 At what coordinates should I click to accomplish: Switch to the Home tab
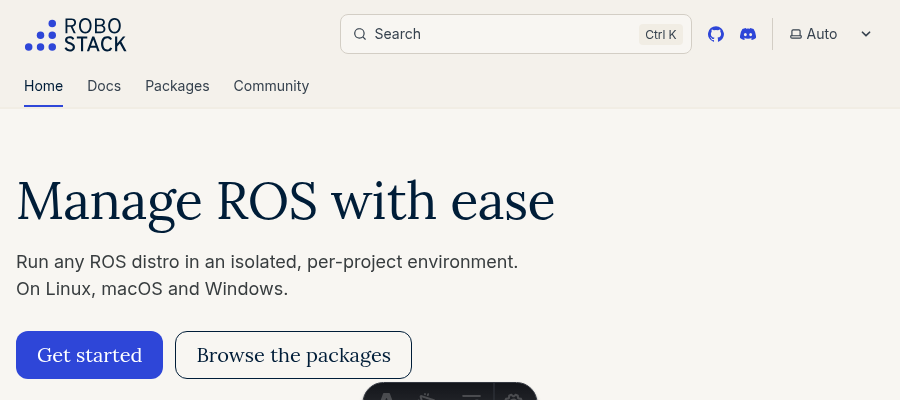(44, 86)
